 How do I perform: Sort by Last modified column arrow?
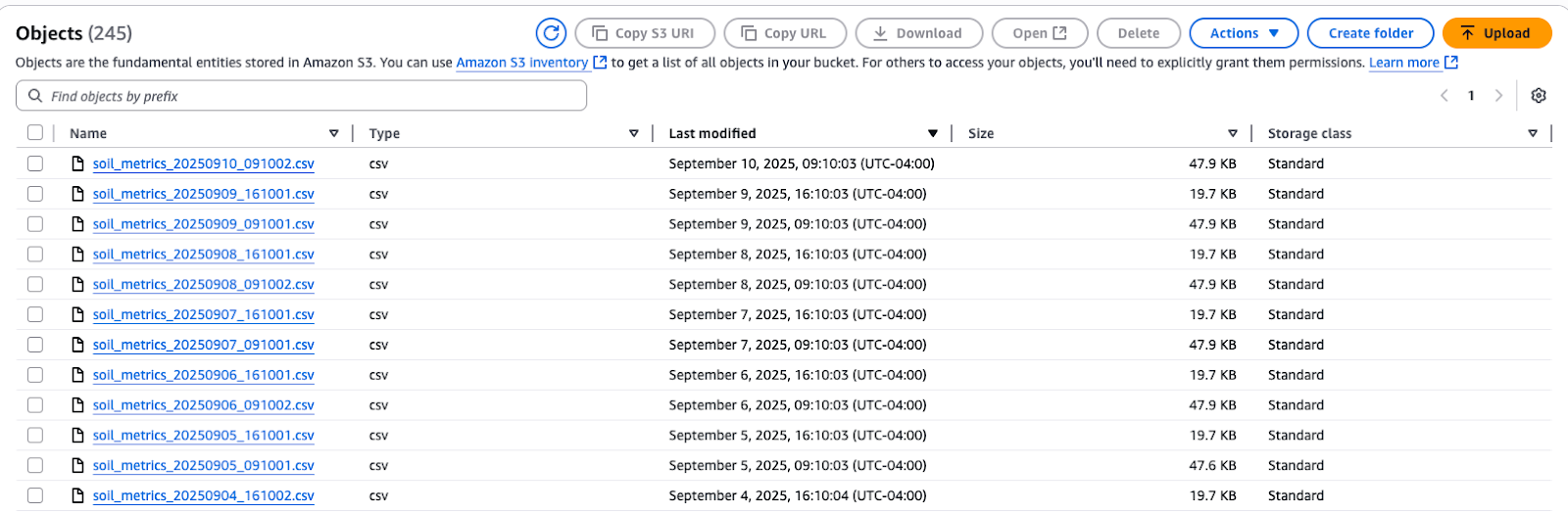click(x=933, y=133)
